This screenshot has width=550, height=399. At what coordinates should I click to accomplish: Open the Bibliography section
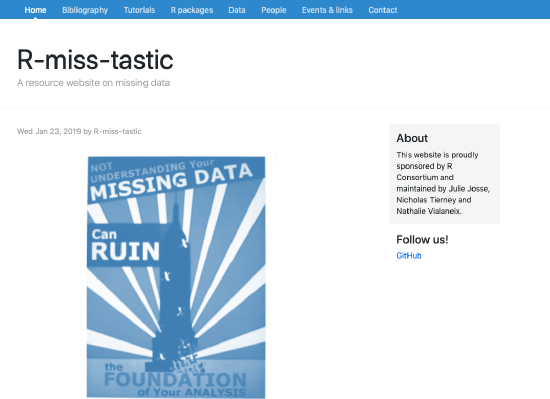[x=85, y=10]
